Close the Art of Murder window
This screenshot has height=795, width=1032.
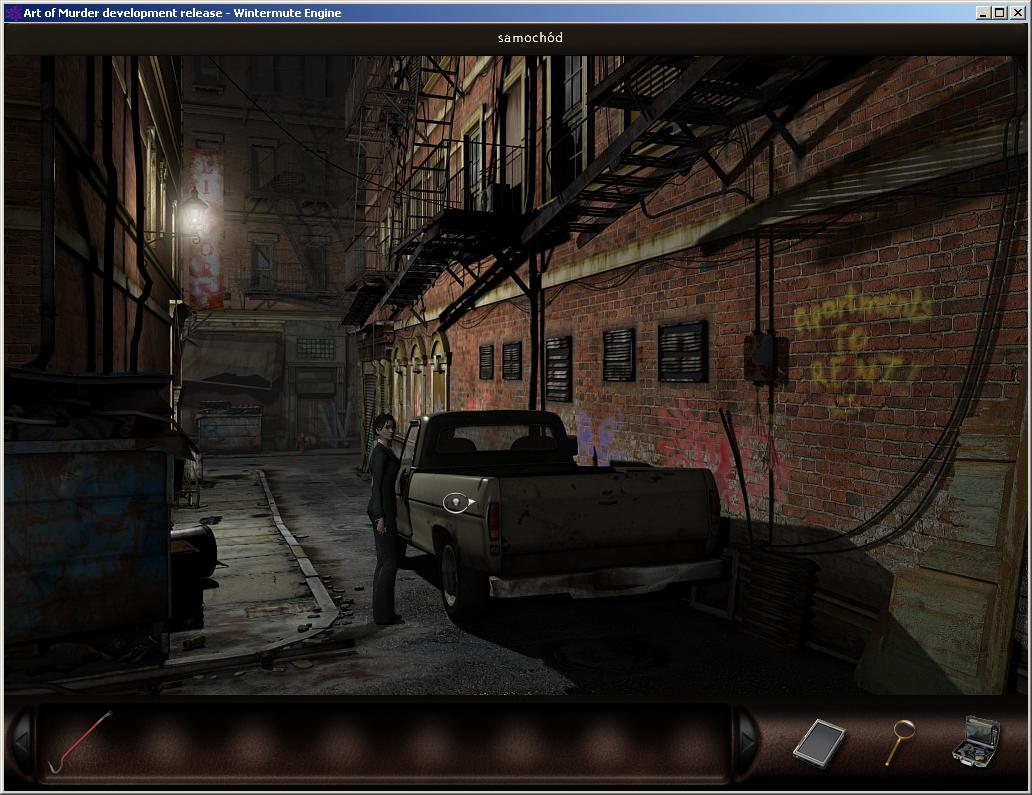1016,13
